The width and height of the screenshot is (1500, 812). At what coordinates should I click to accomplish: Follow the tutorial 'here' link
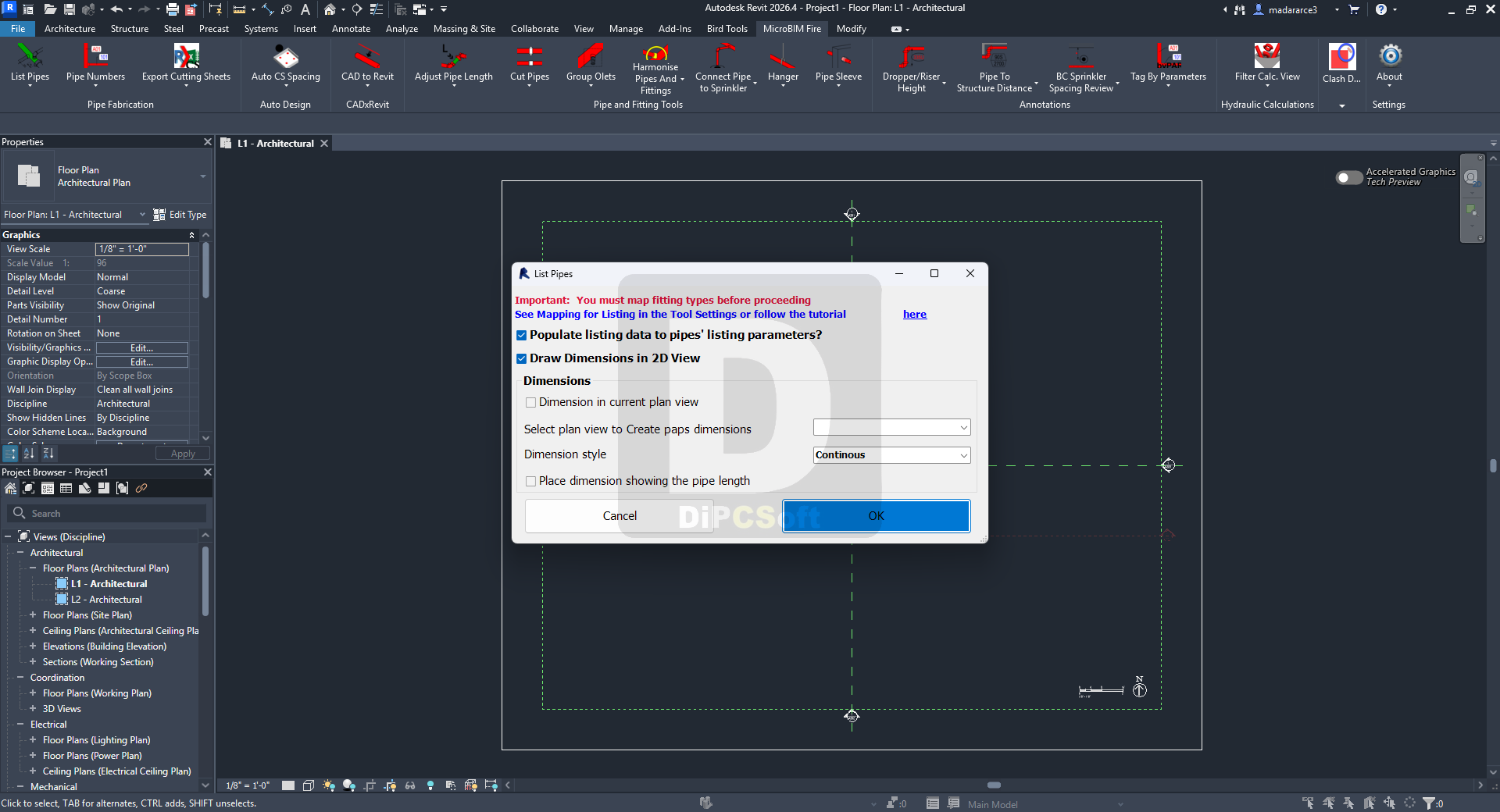pos(915,315)
